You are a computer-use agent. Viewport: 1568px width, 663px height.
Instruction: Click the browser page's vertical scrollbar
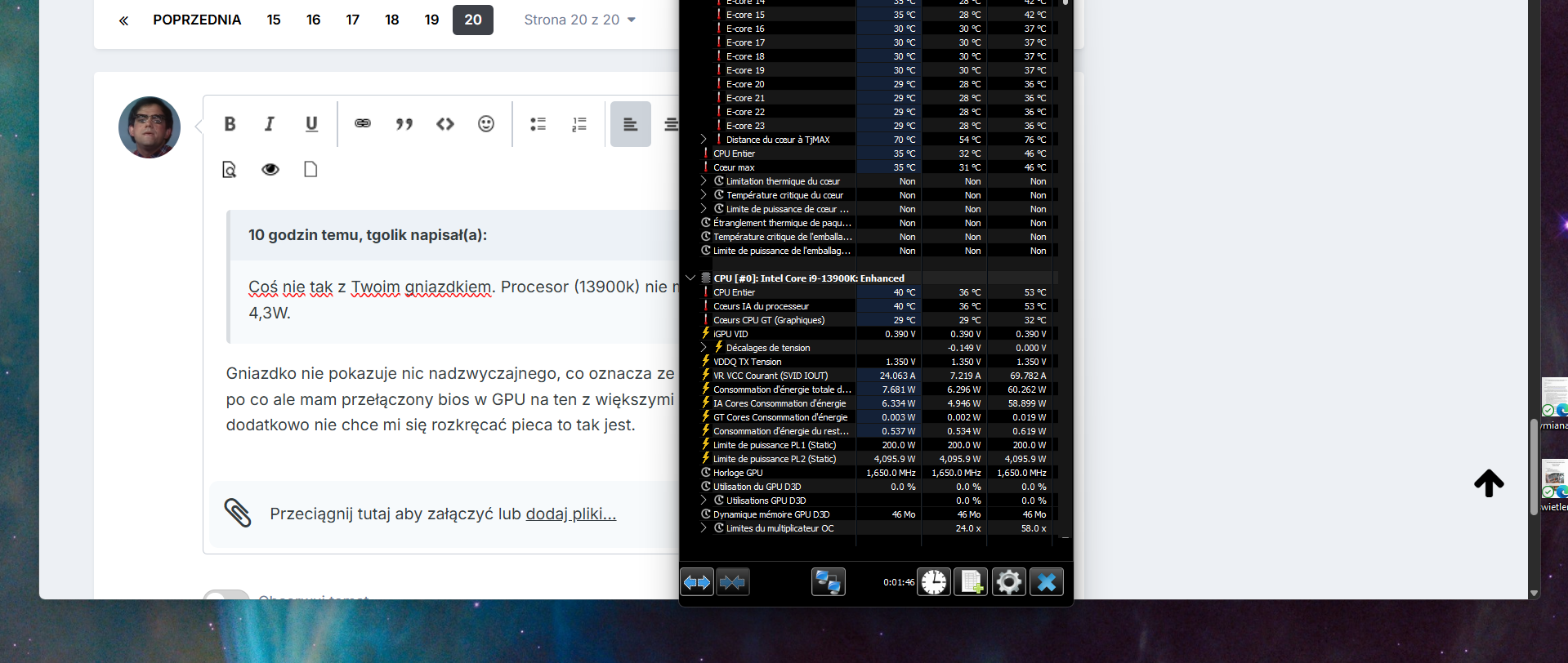(x=1534, y=465)
